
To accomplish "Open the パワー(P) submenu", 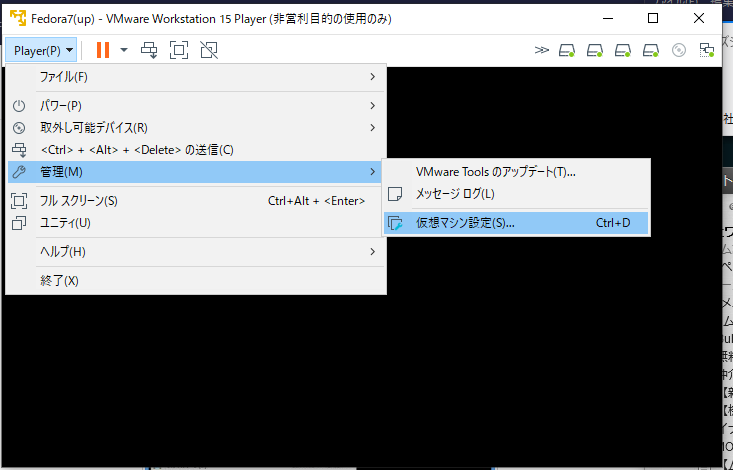I will point(196,106).
